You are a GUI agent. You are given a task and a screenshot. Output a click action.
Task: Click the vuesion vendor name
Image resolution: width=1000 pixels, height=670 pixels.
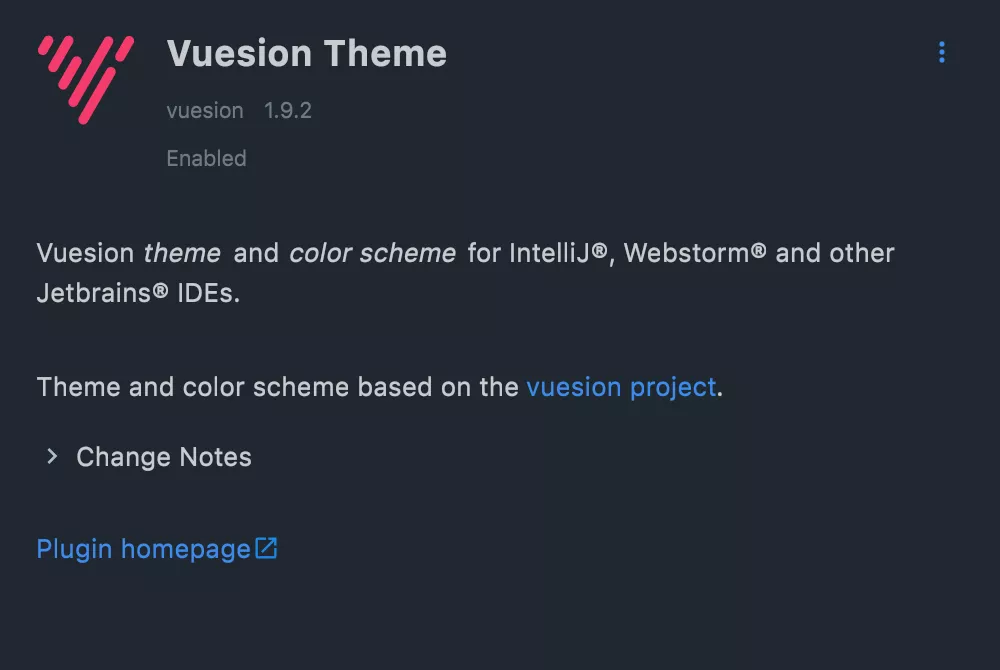click(x=205, y=111)
